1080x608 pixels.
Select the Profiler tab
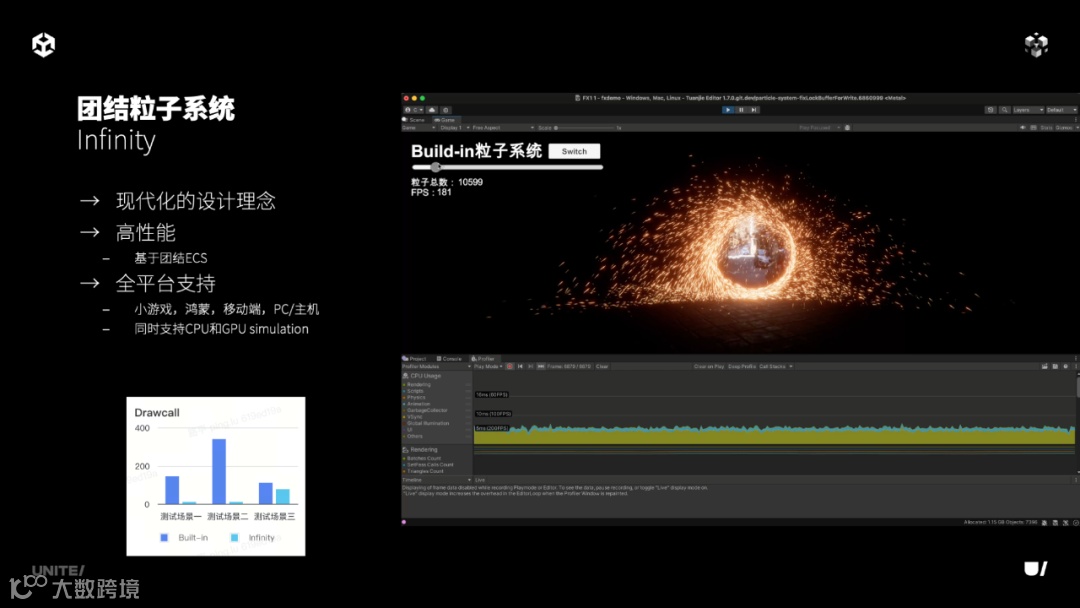click(483, 359)
